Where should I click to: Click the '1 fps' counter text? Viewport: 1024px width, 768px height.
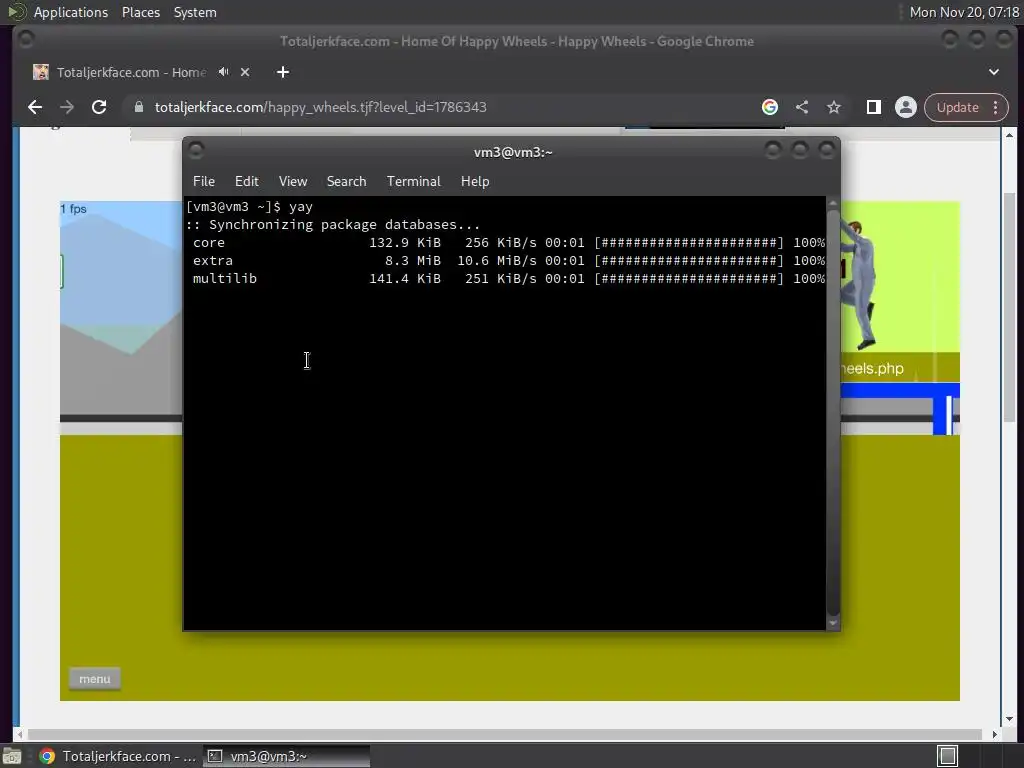point(73,209)
